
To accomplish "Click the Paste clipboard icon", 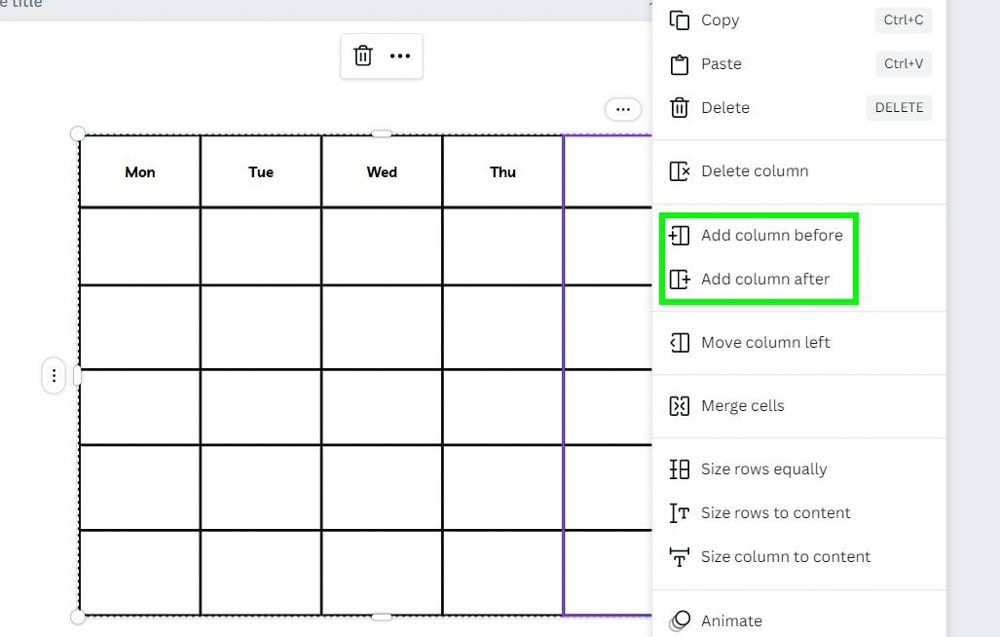I will point(681,64).
